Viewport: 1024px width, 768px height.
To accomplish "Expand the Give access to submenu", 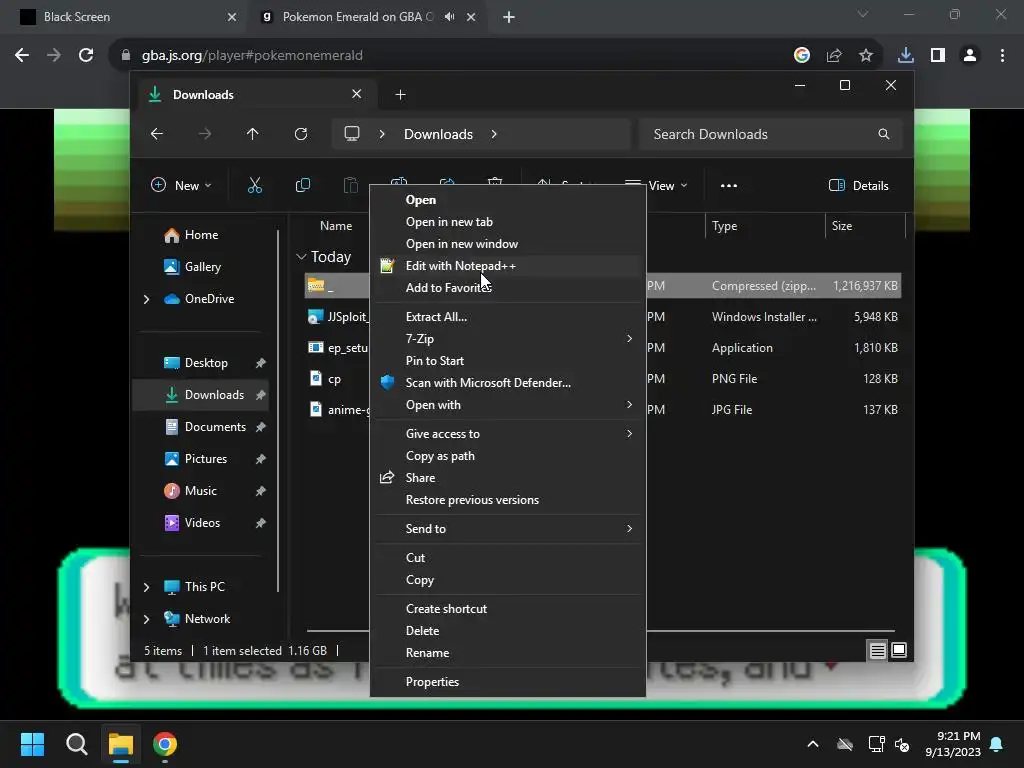I will (x=507, y=434).
